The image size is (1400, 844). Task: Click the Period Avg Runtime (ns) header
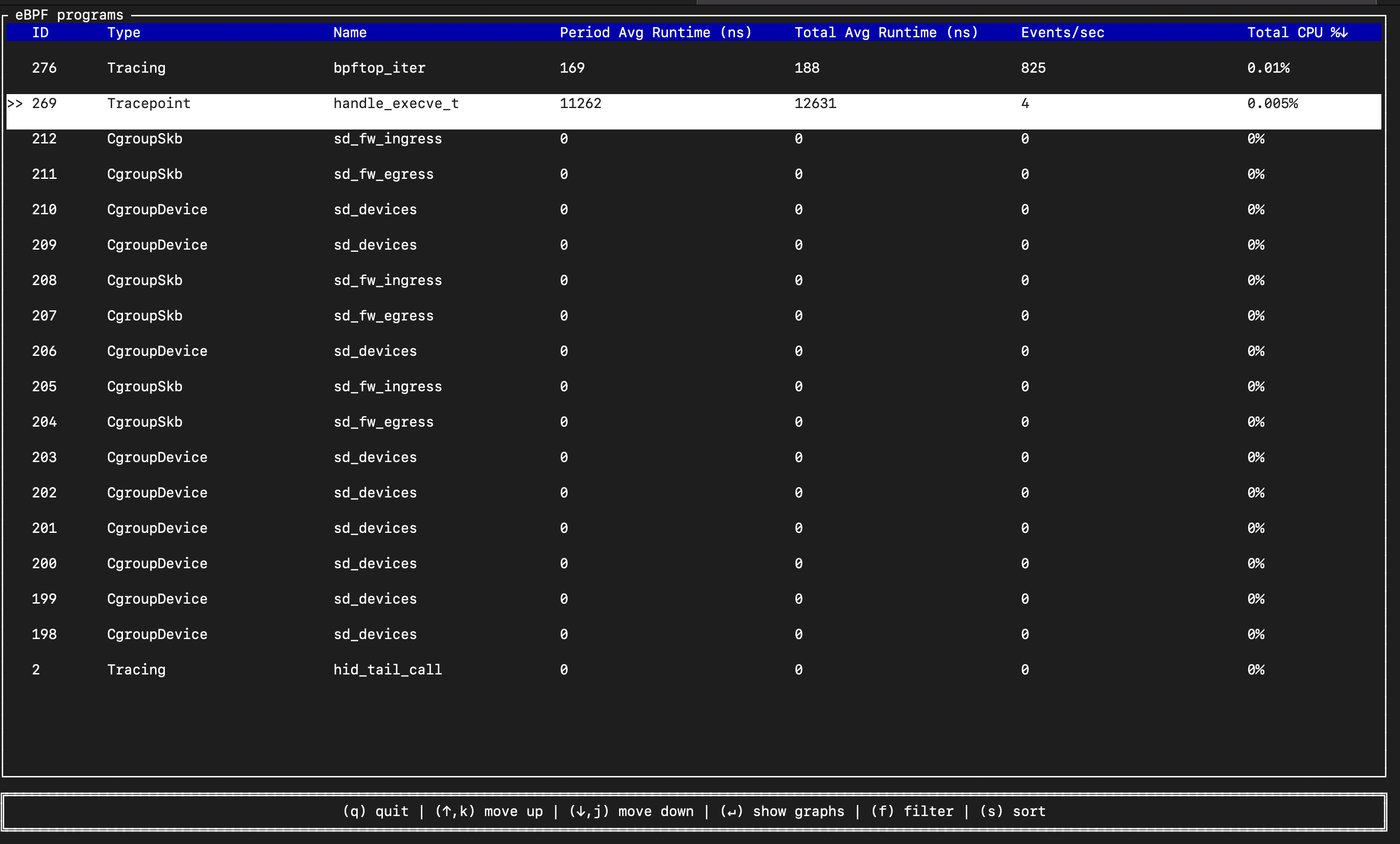[x=655, y=33]
